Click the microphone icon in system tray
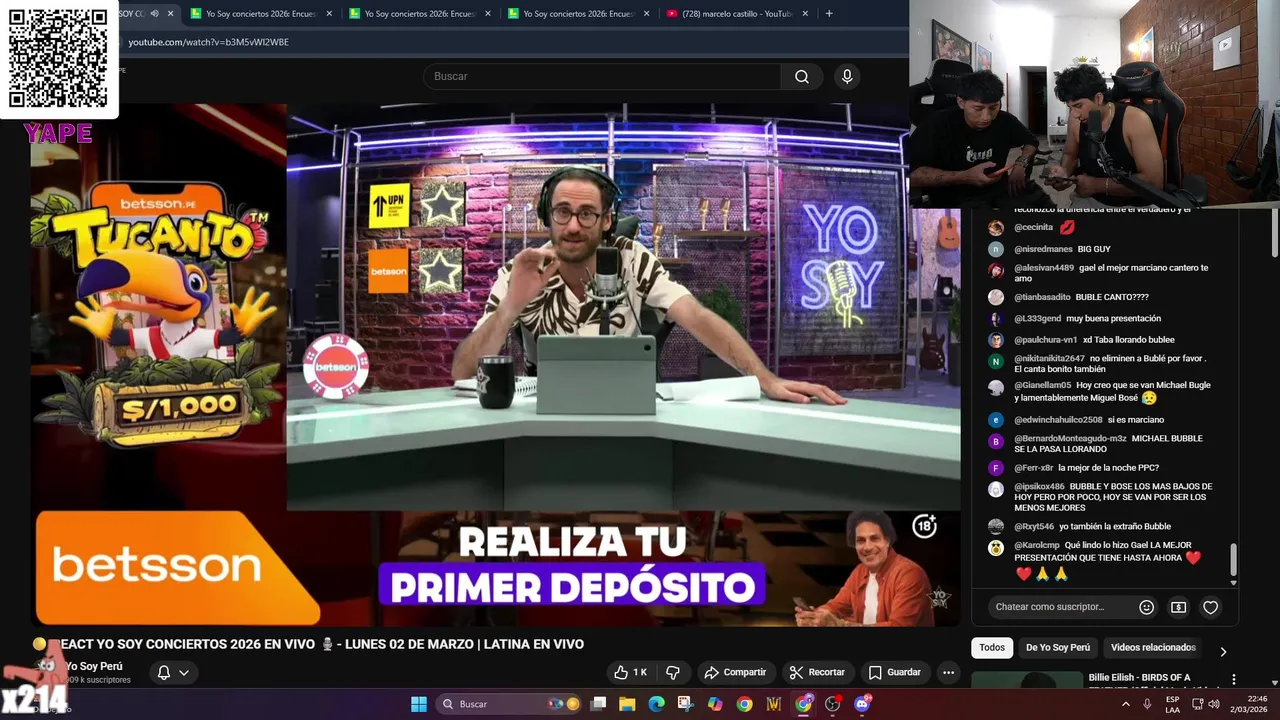Viewport: 1280px width, 720px height. pyautogui.click(x=1147, y=704)
